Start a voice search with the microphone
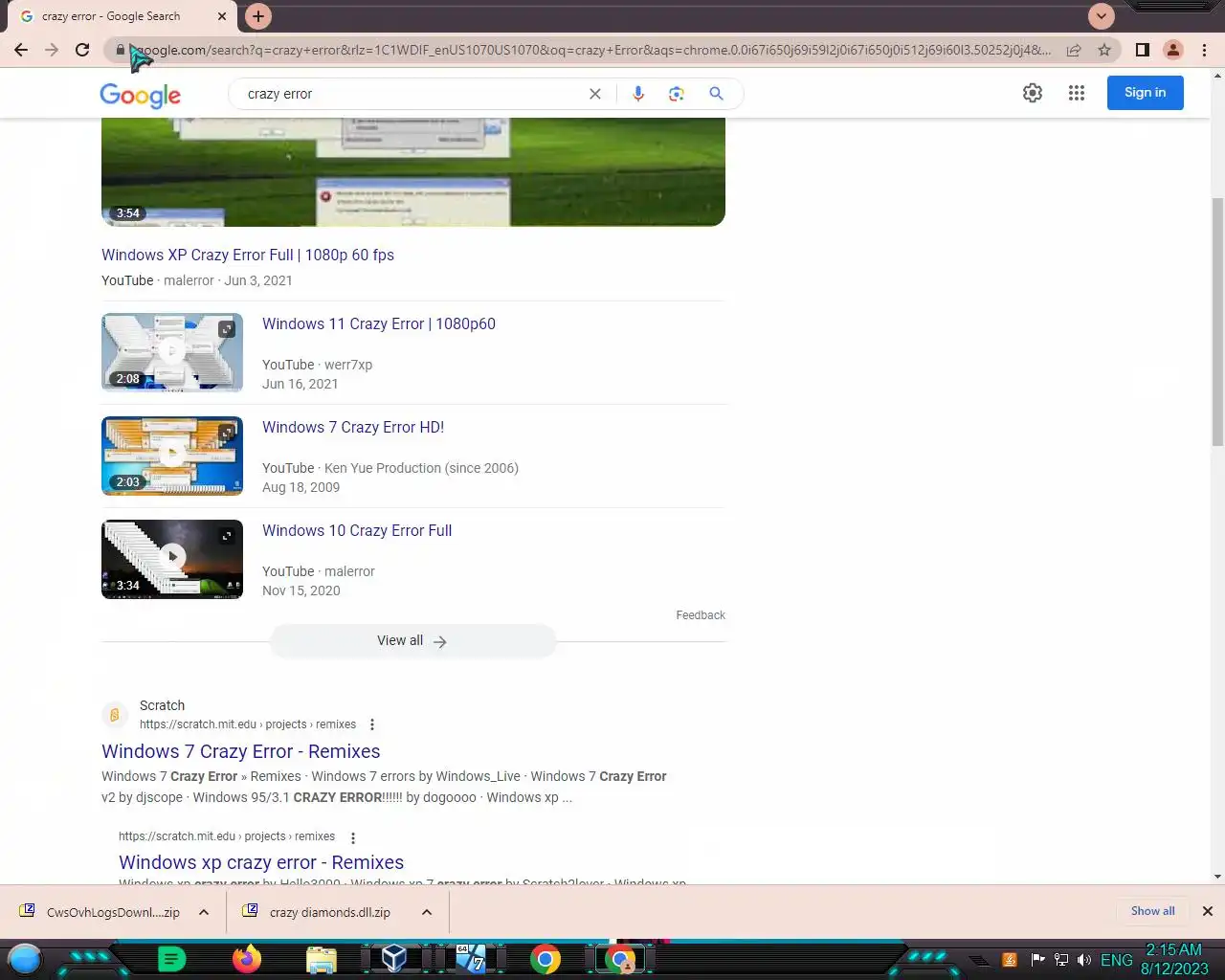Image resolution: width=1225 pixels, height=980 pixels. [638, 94]
